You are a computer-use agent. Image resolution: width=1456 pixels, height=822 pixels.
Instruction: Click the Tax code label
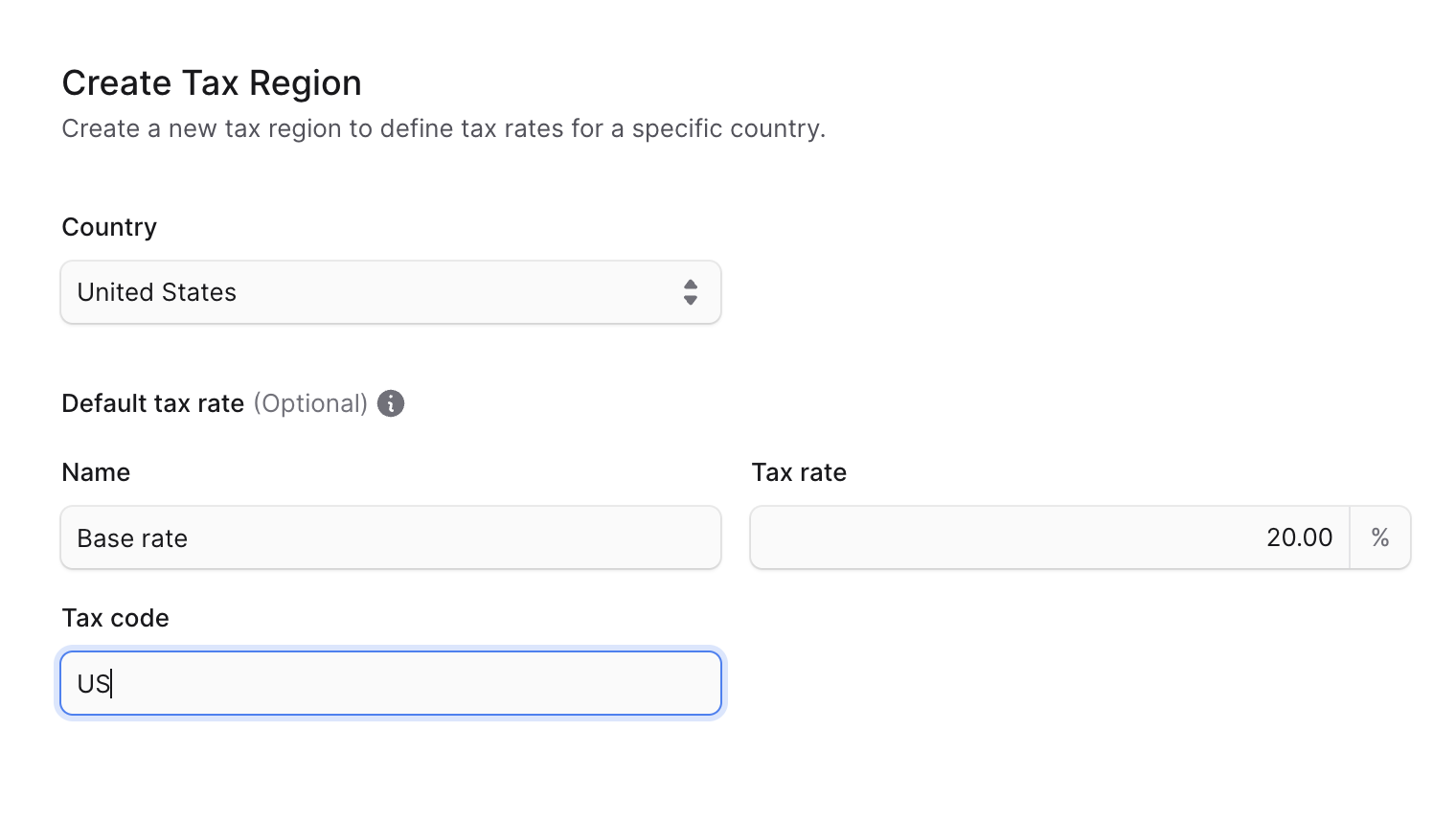tap(115, 618)
